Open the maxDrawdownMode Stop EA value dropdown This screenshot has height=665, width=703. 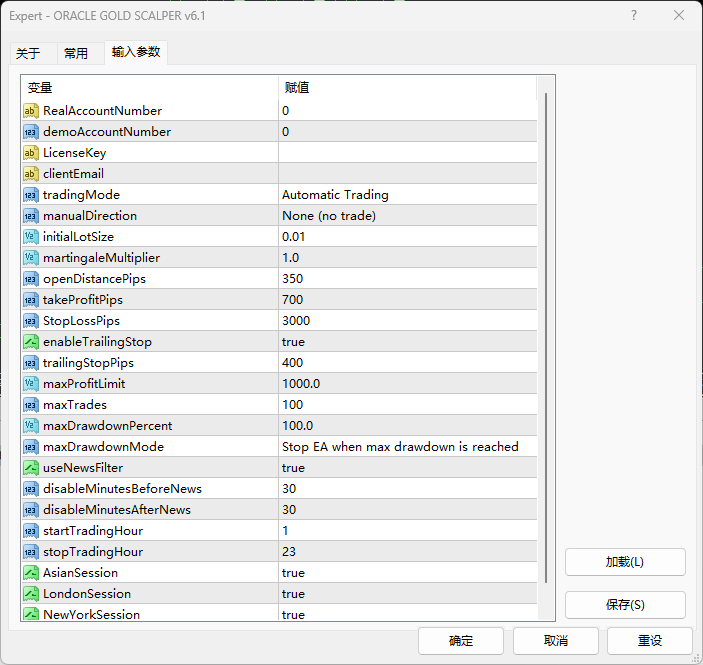coord(408,447)
